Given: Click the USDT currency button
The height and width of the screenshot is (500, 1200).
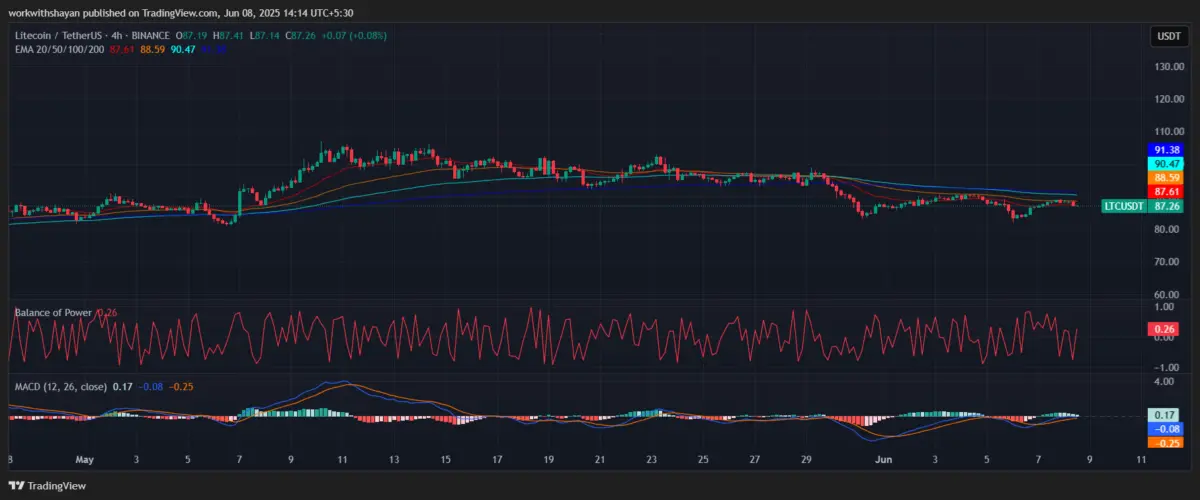Looking at the screenshot, I should point(1167,36).
